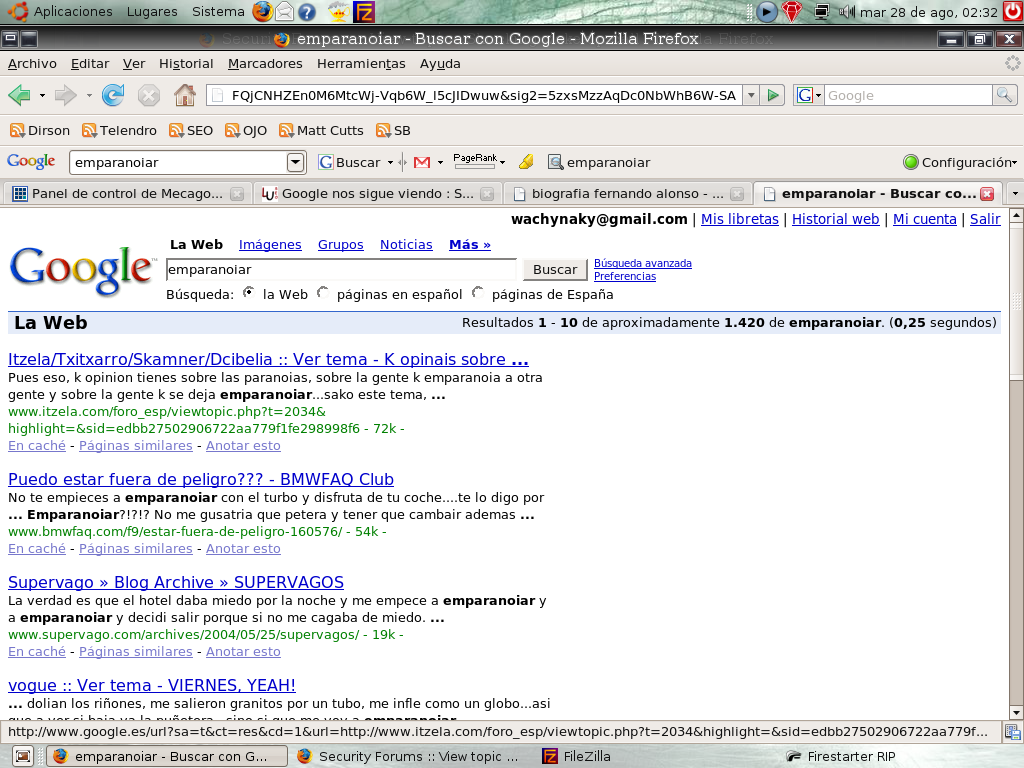The width and height of the screenshot is (1024, 768).
Task: Click the page's vertical scrollbar thumb
Action: (1016, 302)
